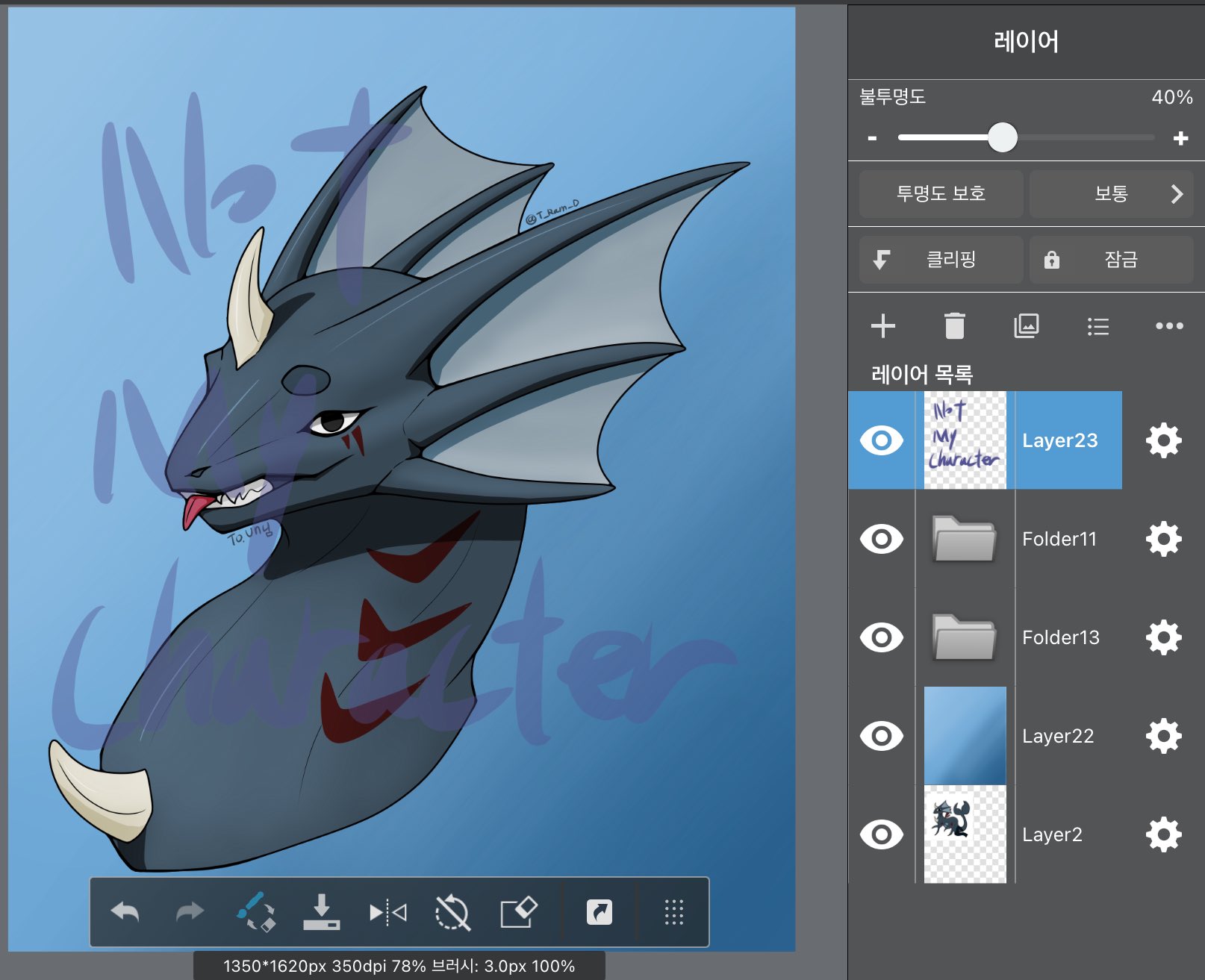The height and width of the screenshot is (980, 1205).
Task: Expand the Folder13 layer folder
Action: [x=964, y=637]
